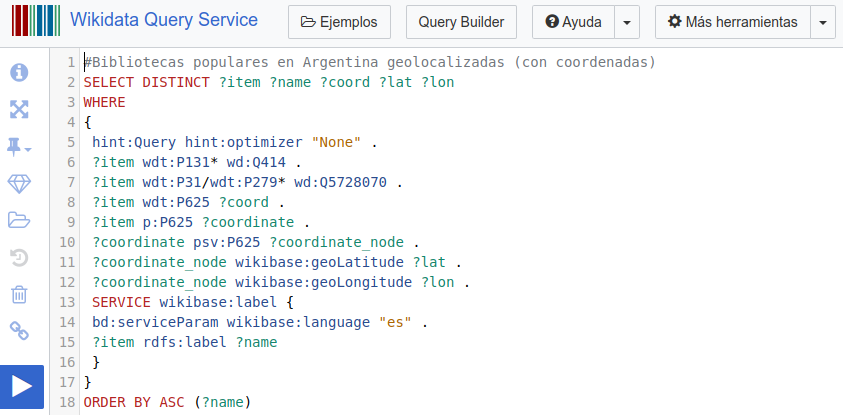
Task: Click the diamond format-query icon
Action: (19, 184)
